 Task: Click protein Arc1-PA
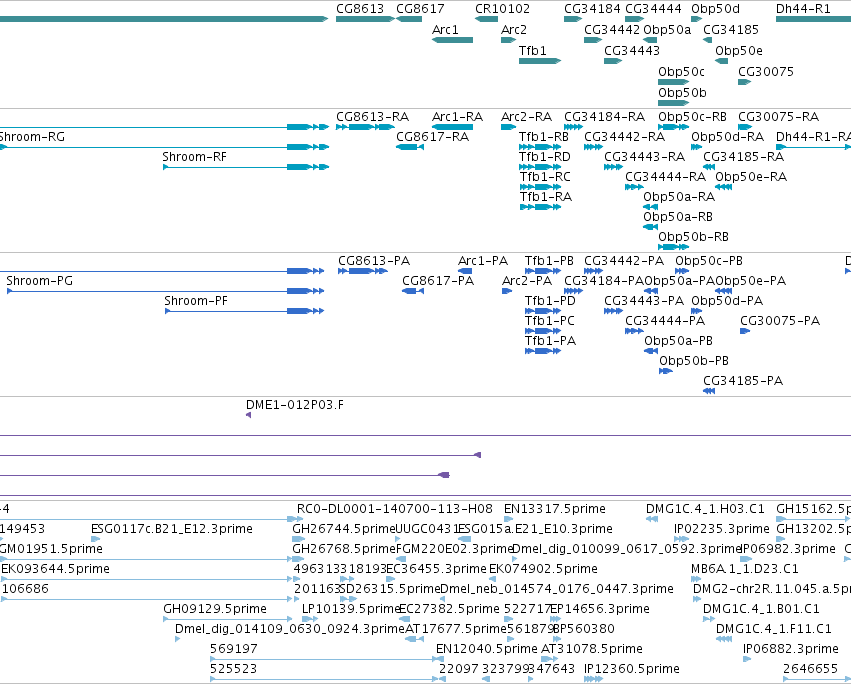click(x=465, y=271)
